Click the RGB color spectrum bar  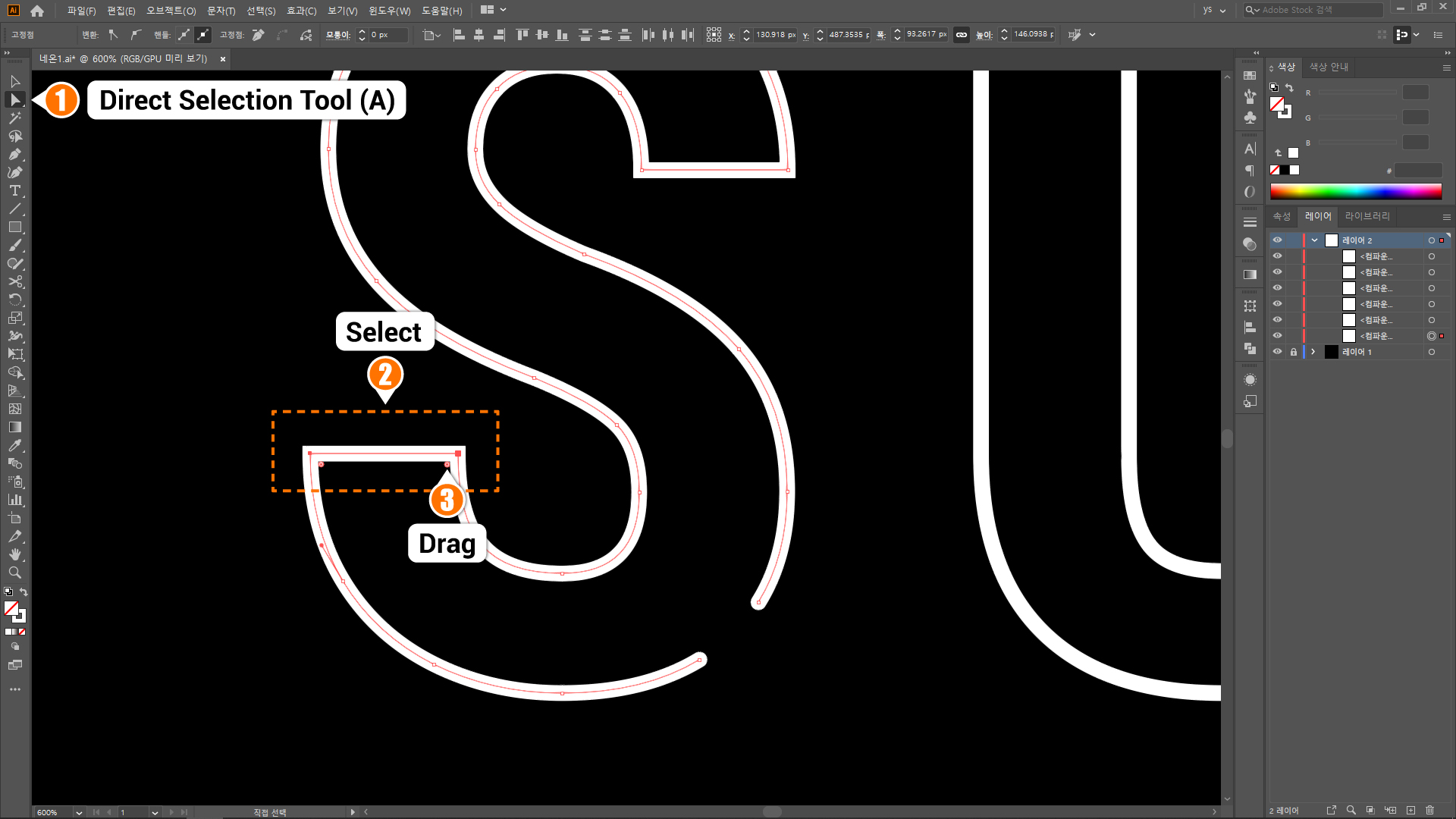(1356, 191)
